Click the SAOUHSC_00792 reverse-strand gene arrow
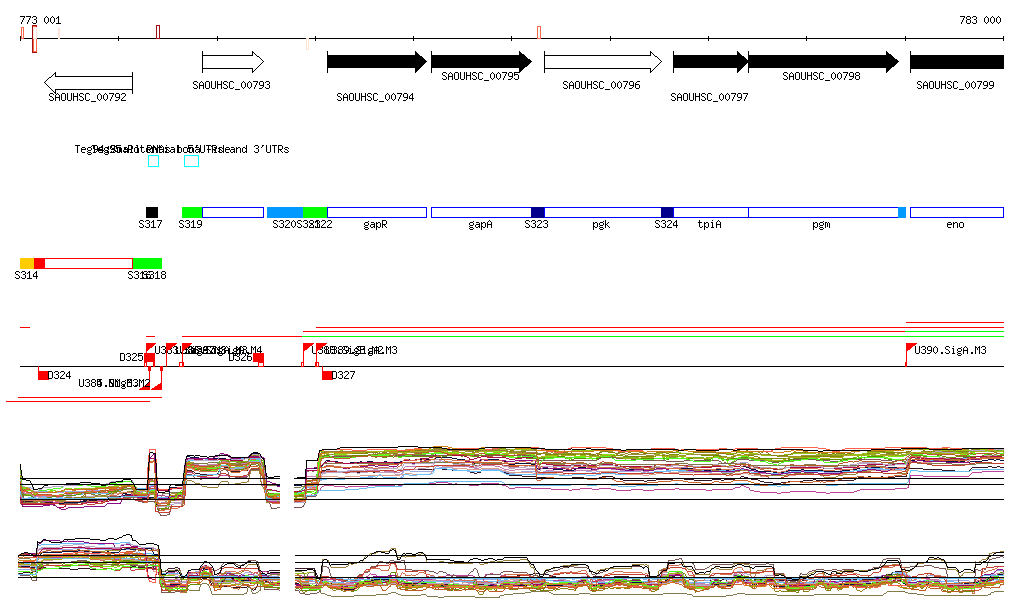 pyautogui.click(x=88, y=82)
